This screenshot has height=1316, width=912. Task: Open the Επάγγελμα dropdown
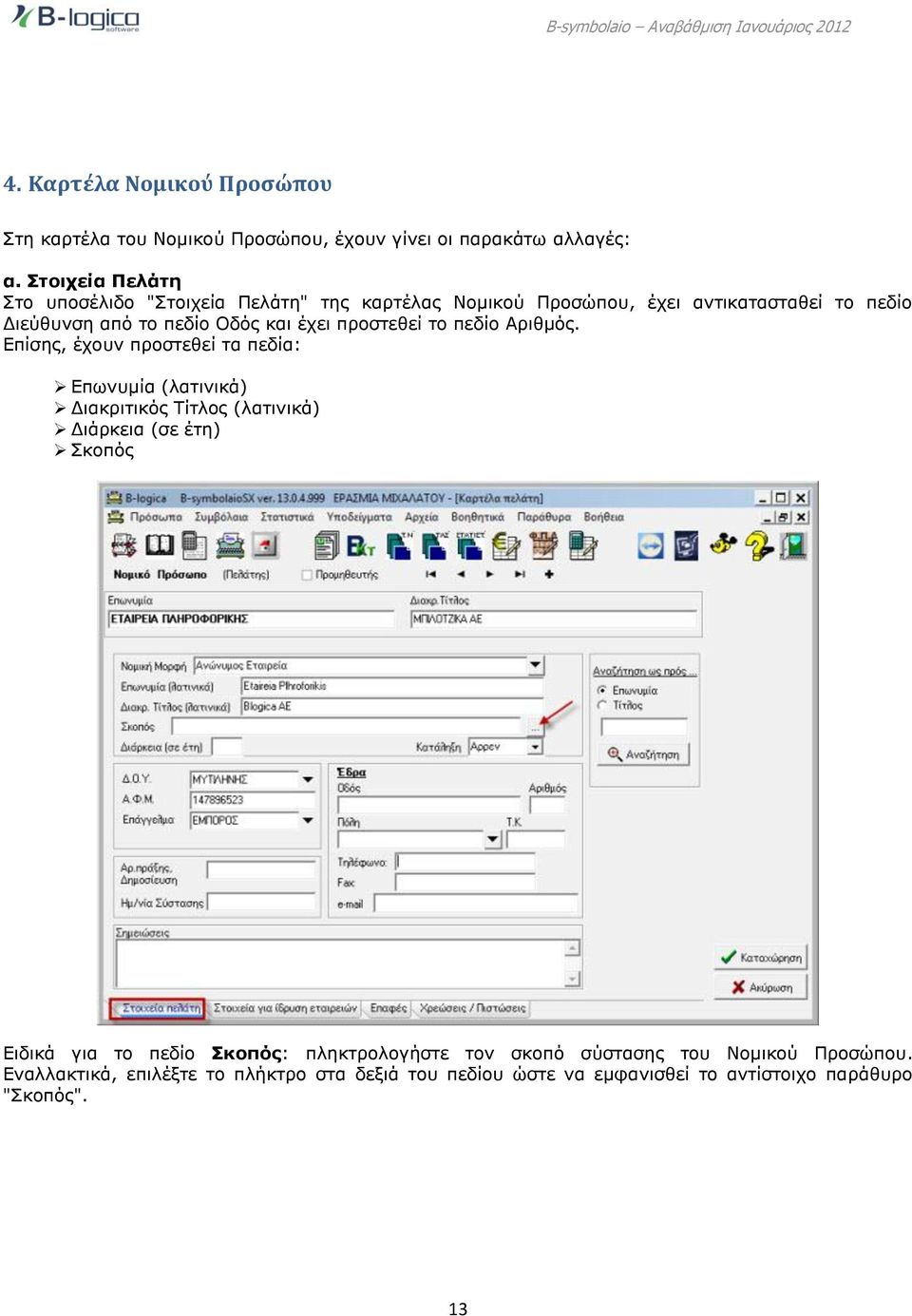coord(308,820)
